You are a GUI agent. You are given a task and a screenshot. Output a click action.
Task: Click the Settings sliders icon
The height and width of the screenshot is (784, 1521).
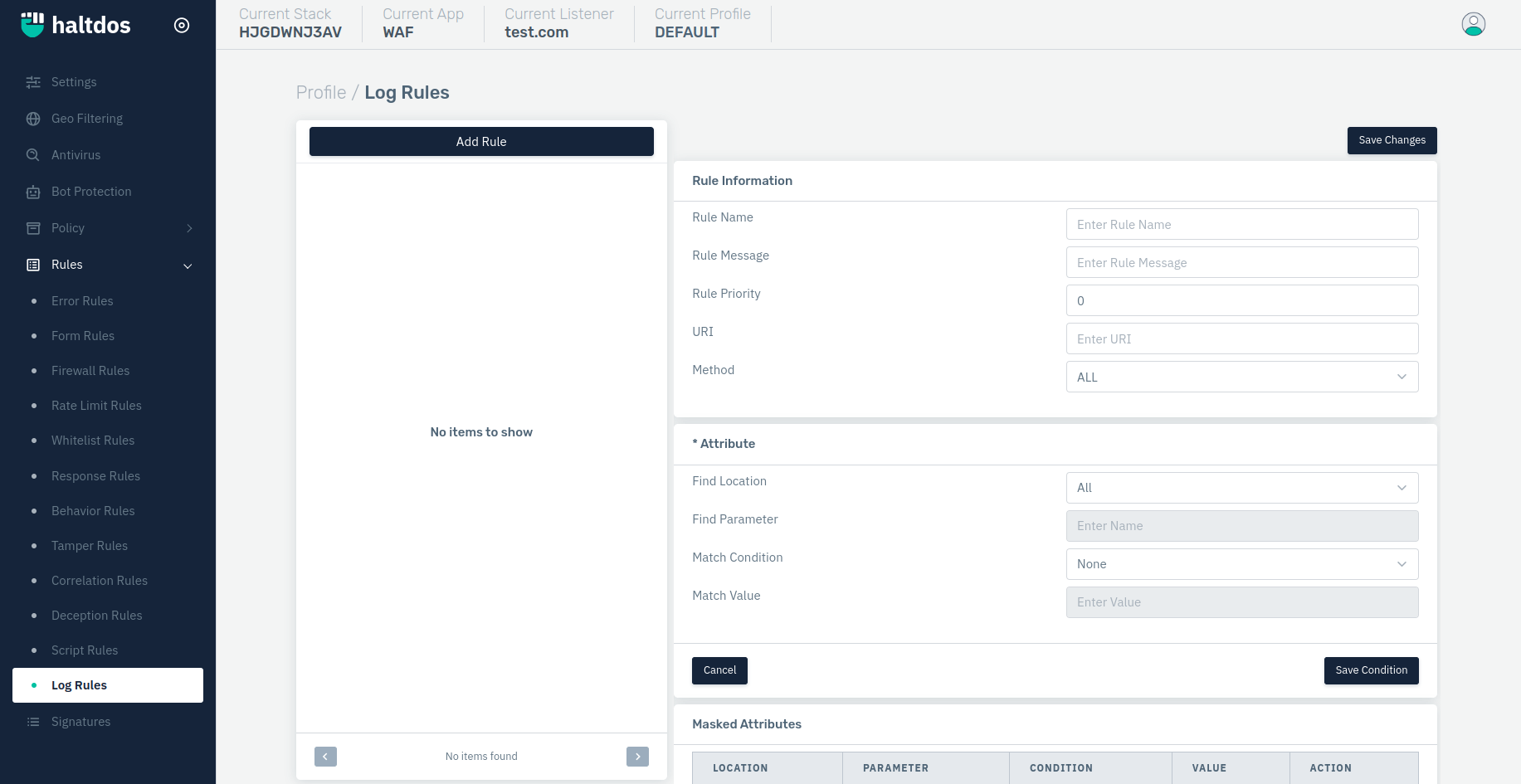coord(33,82)
